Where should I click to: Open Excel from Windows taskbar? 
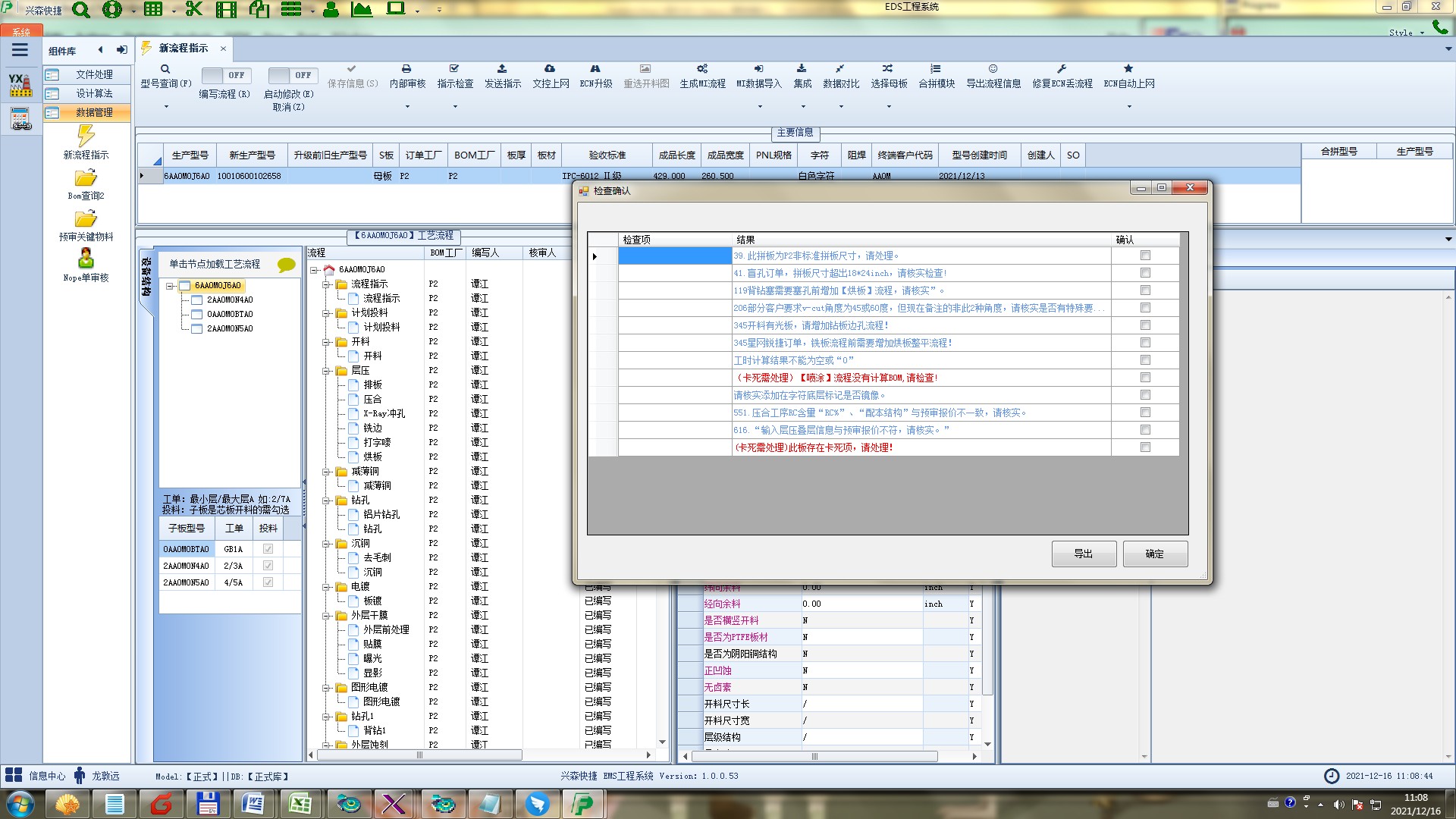pos(300,804)
